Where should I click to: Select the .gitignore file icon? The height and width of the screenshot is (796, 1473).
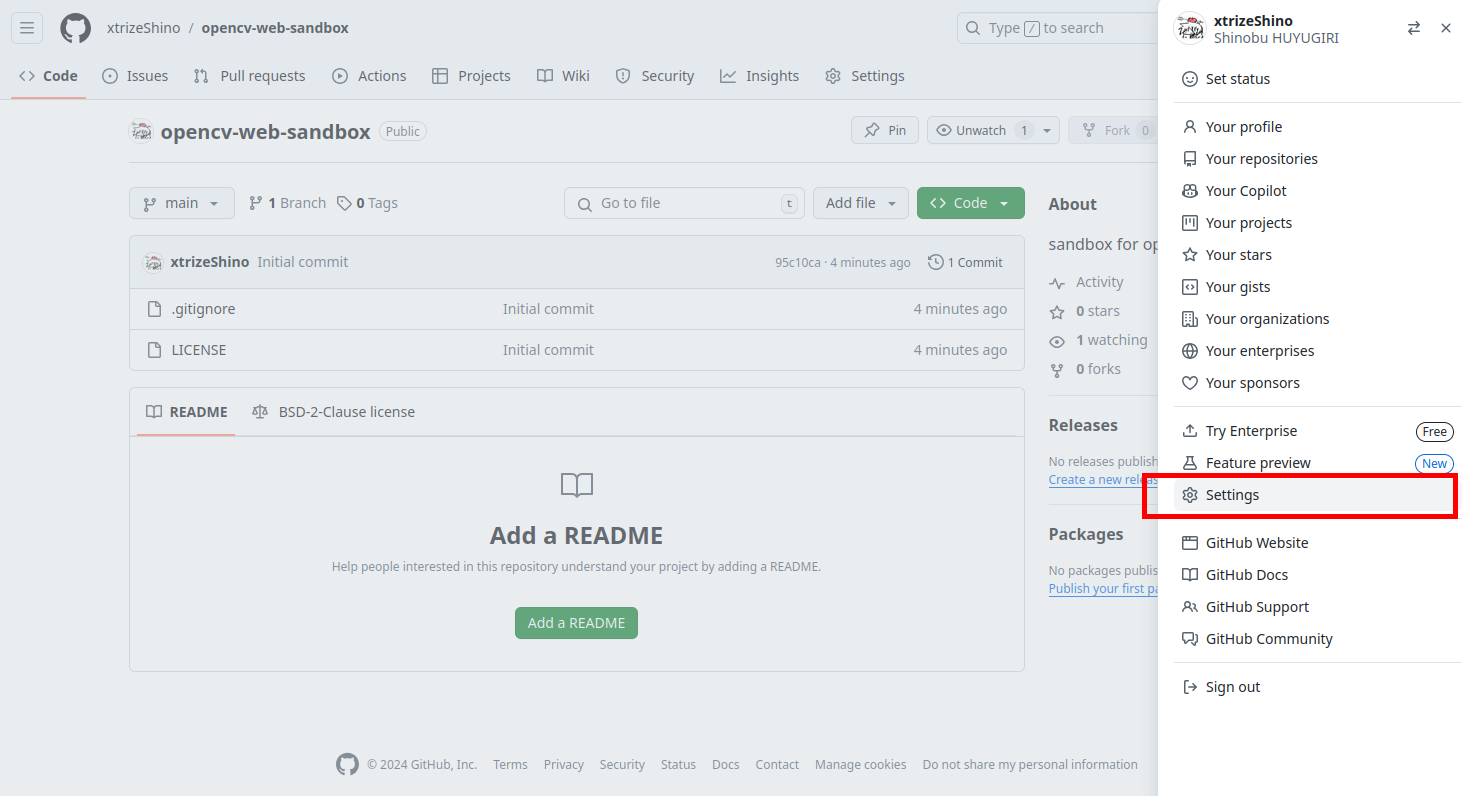click(x=154, y=308)
